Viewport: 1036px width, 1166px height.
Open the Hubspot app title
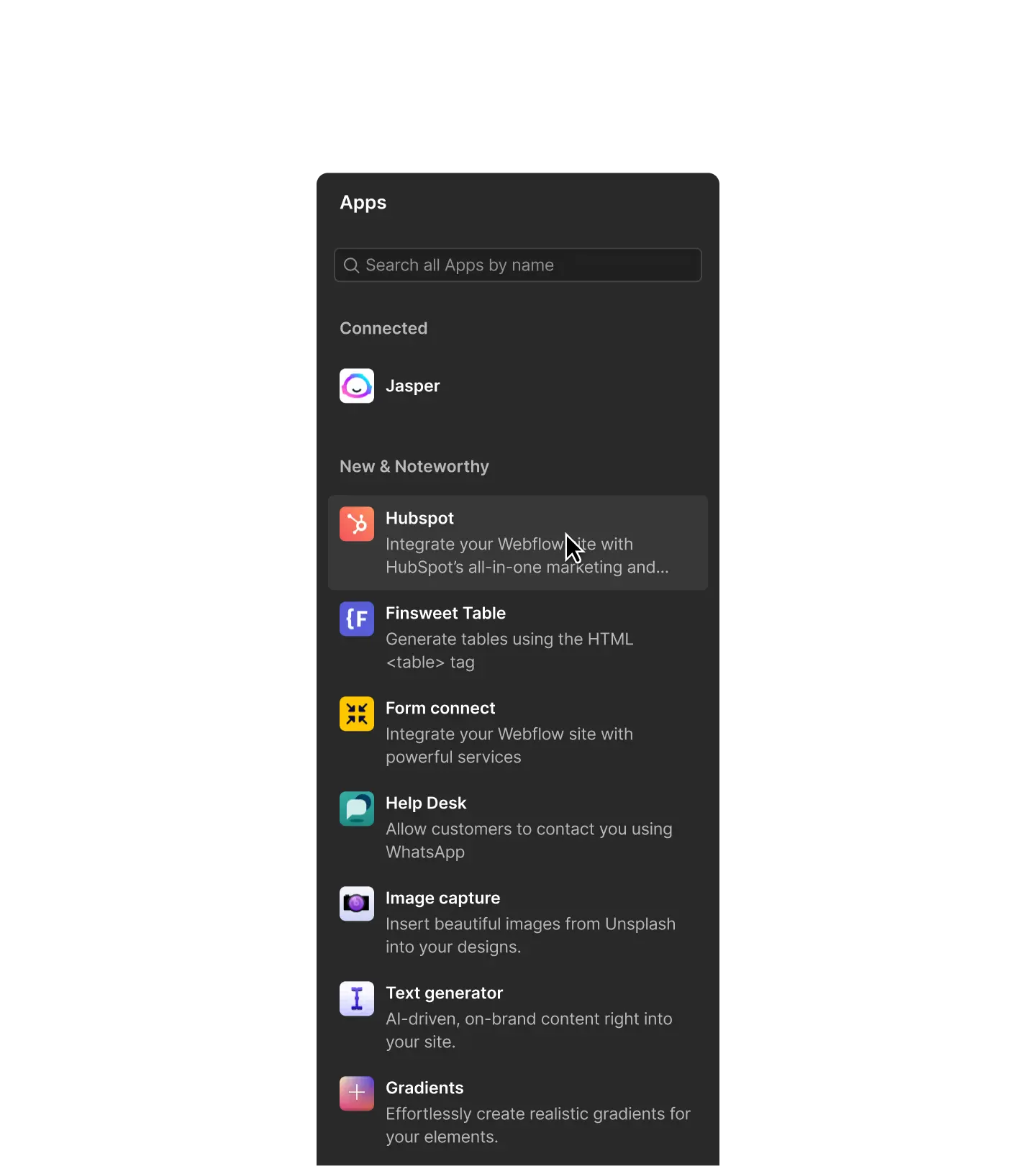pyautogui.click(x=419, y=519)
